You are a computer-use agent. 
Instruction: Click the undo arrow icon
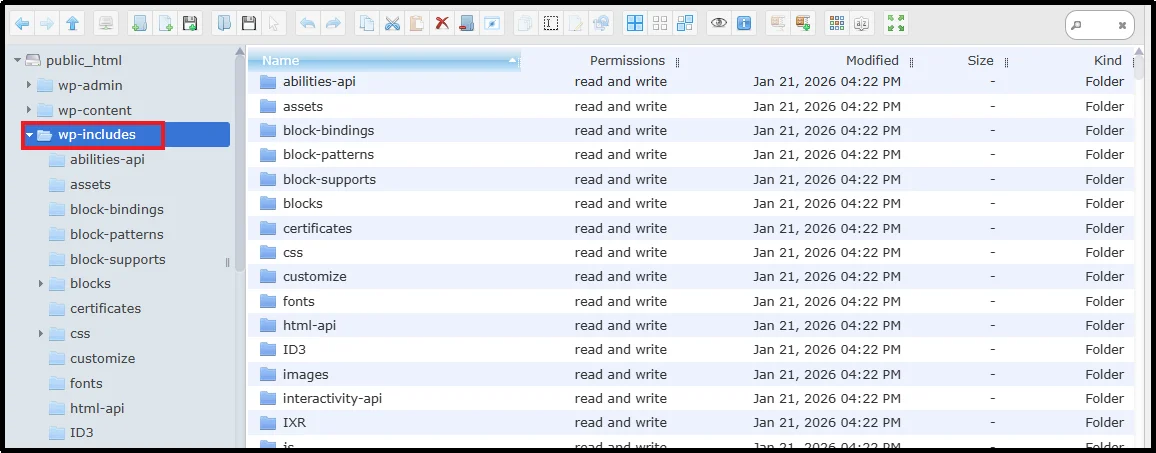[x=307, y=24]
